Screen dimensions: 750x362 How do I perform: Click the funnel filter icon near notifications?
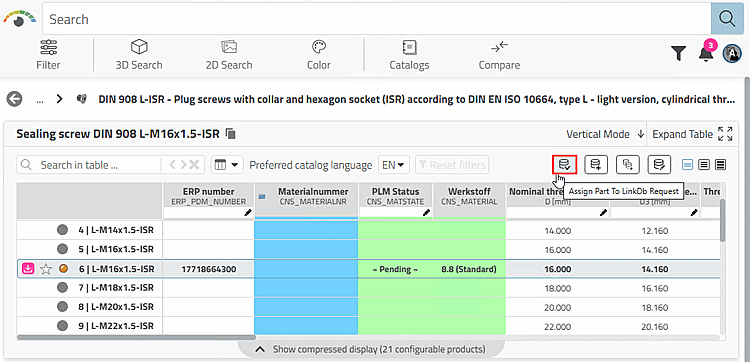pyautogui.click(x=678, y=54)
